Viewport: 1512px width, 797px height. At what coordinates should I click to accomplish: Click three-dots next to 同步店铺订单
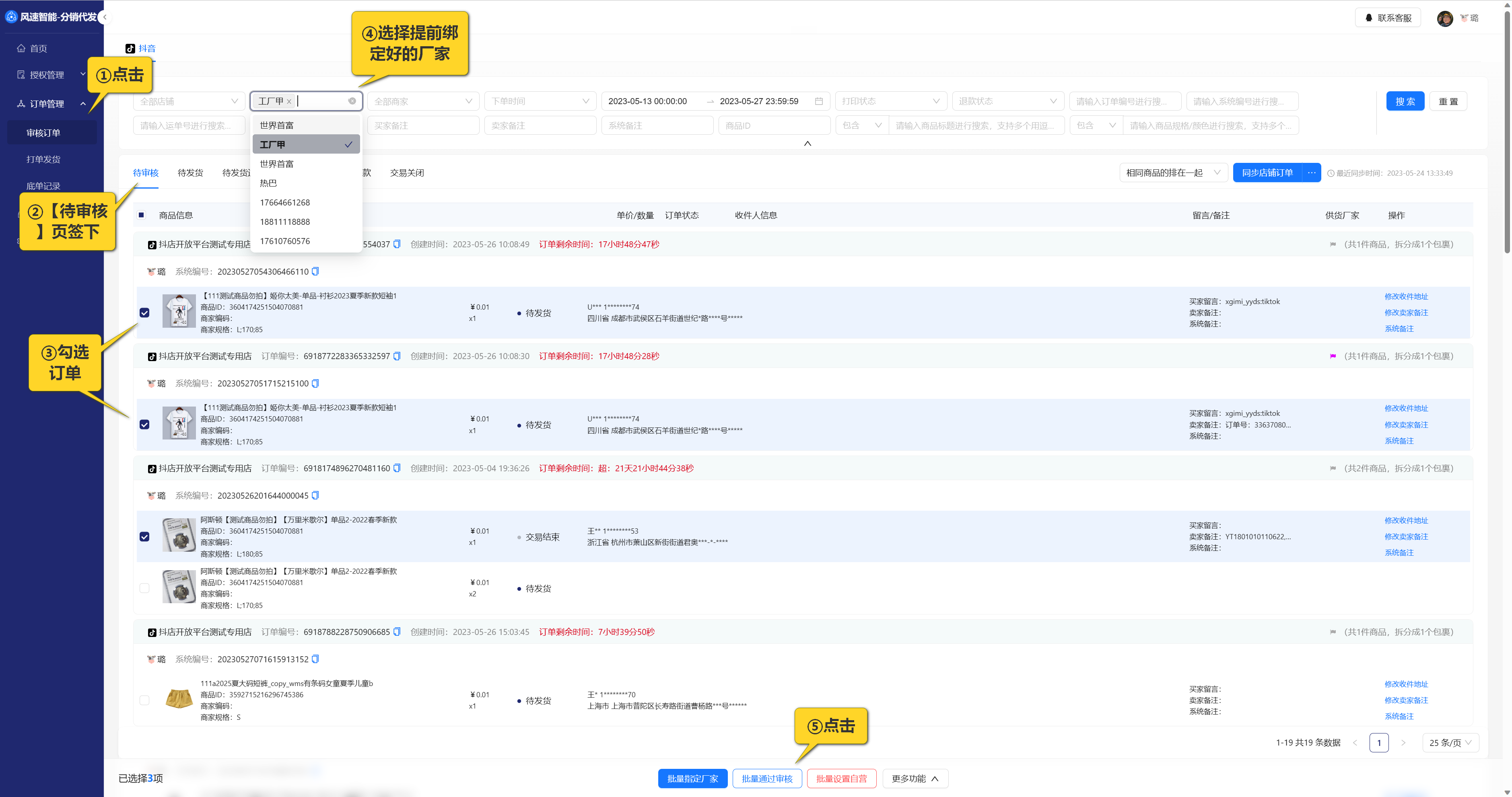point(1311,173)
